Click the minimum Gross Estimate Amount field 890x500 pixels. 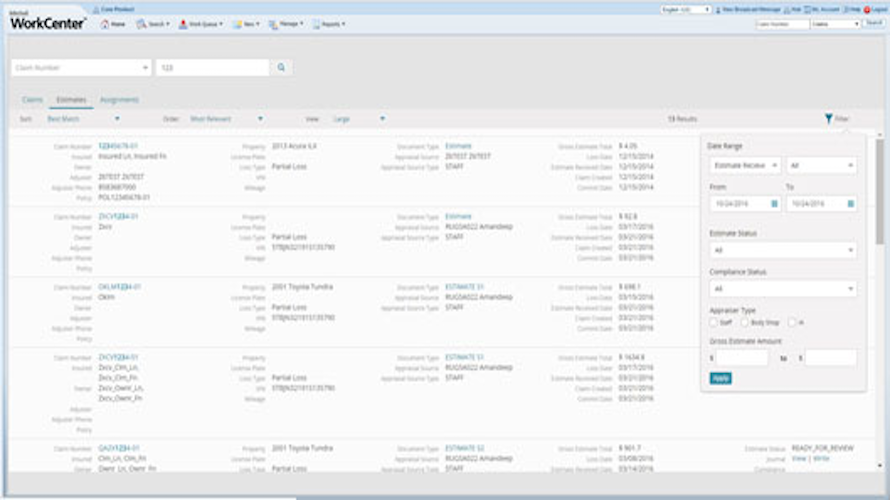[742, 358]
